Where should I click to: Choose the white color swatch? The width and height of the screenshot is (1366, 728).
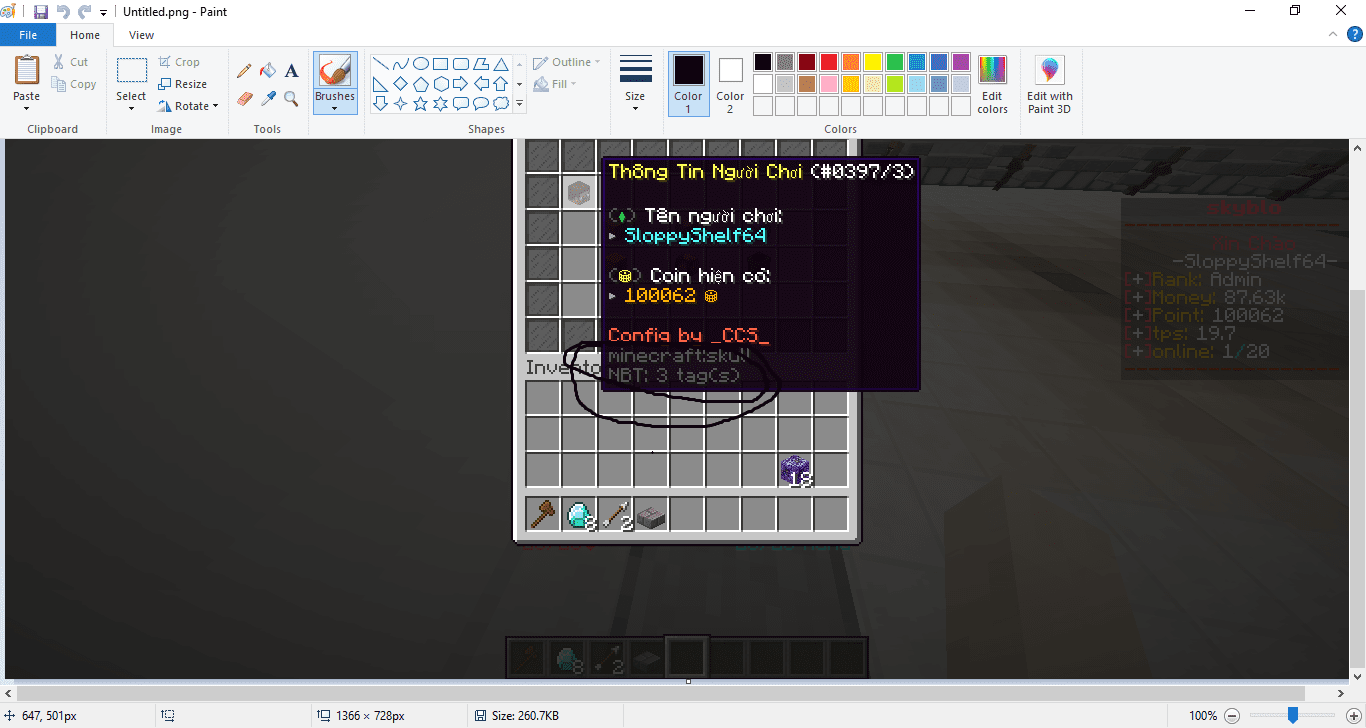tap(763, 84)
